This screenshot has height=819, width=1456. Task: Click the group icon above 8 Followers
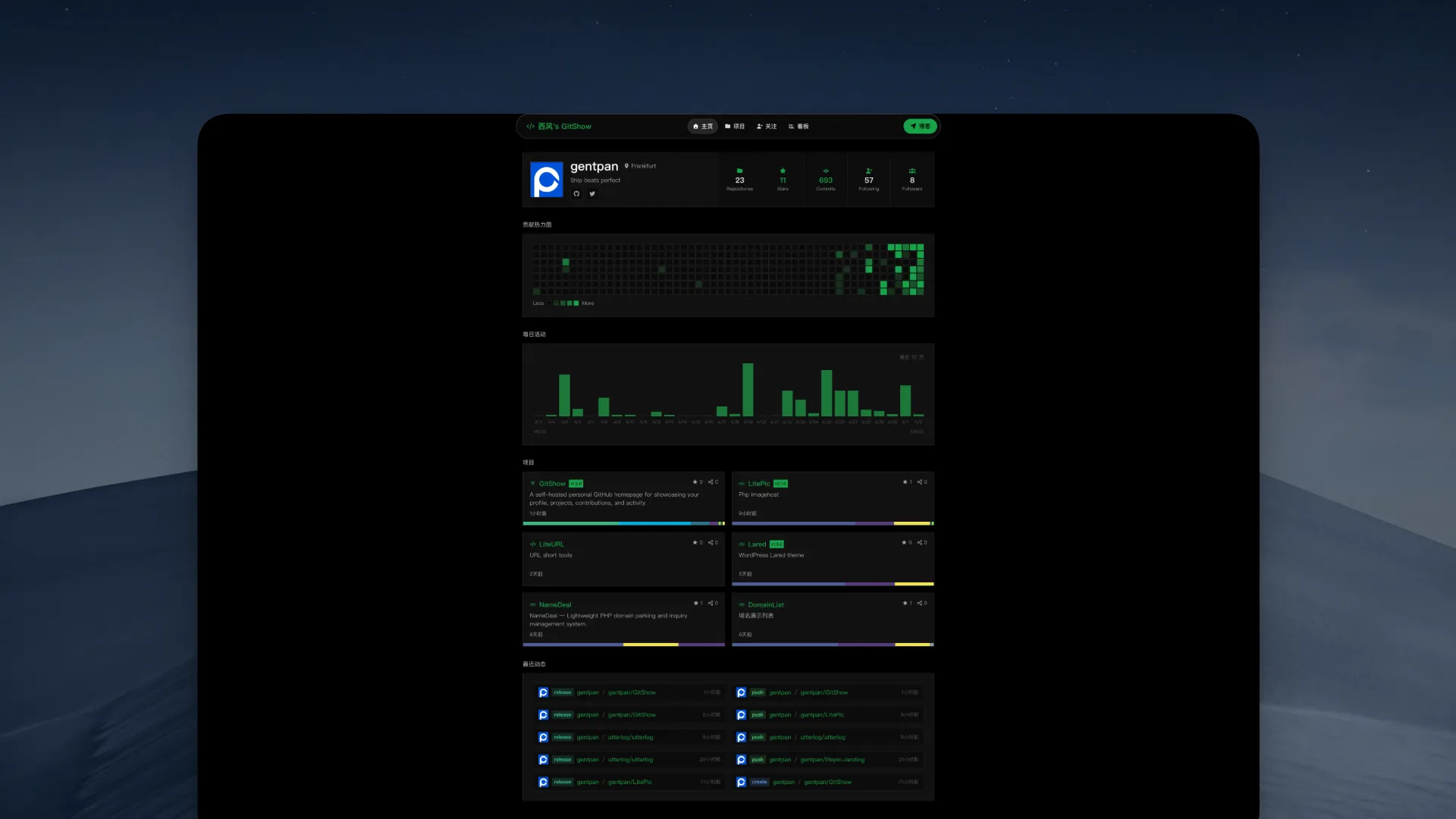[912, 171]
